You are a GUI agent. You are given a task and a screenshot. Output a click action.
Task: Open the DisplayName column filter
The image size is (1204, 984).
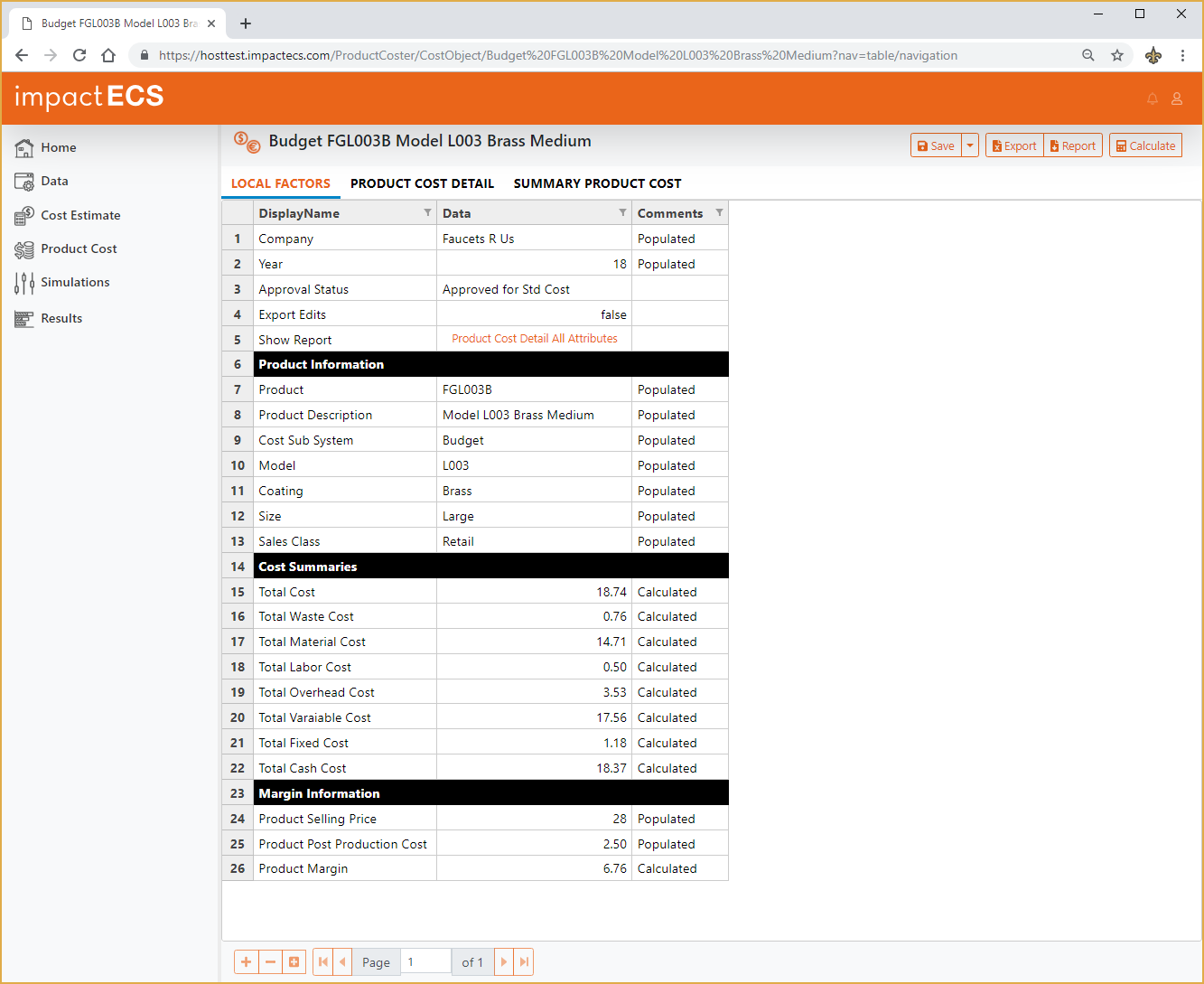[427, 213]
